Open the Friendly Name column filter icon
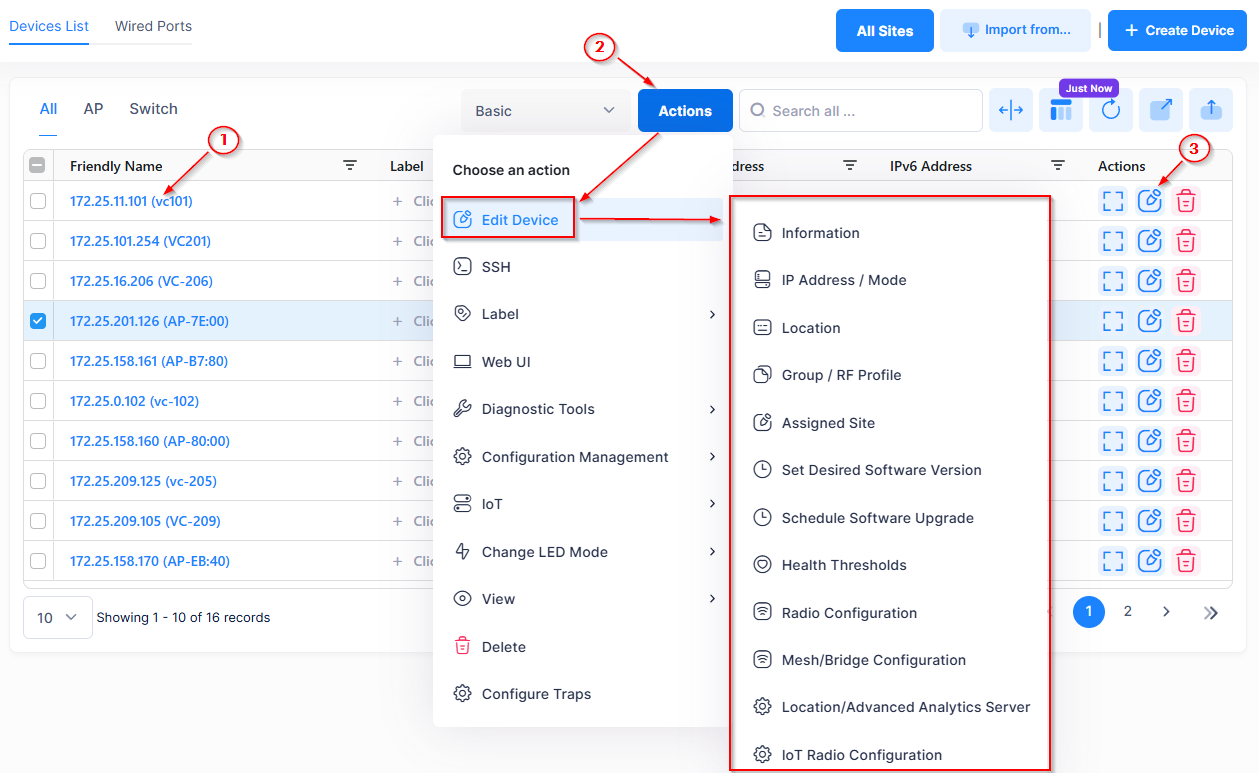The width and height of the screenshot is (1259, 773). [350, 166]
